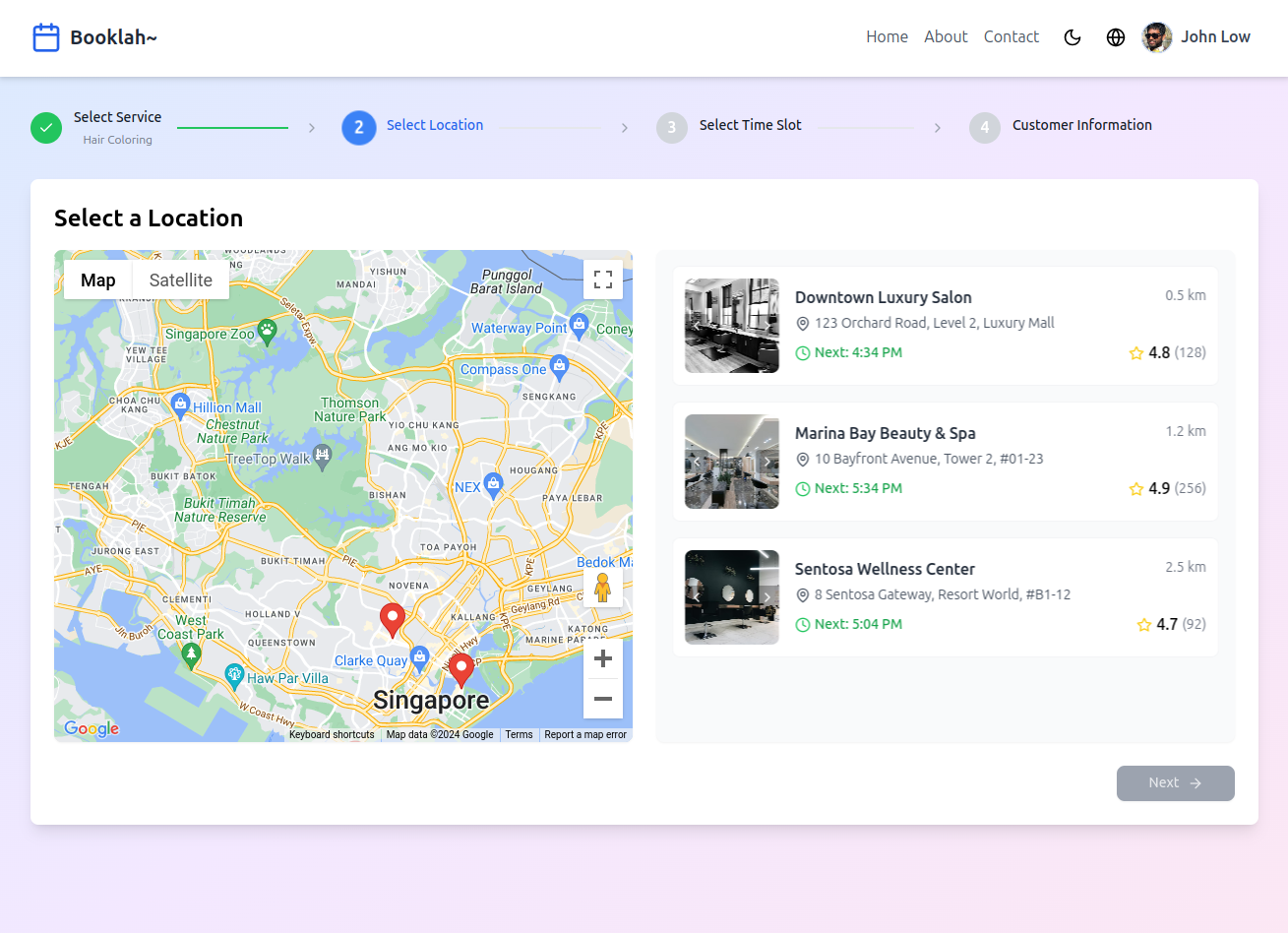Show previous photo of Marina Bay Spa

697,462
